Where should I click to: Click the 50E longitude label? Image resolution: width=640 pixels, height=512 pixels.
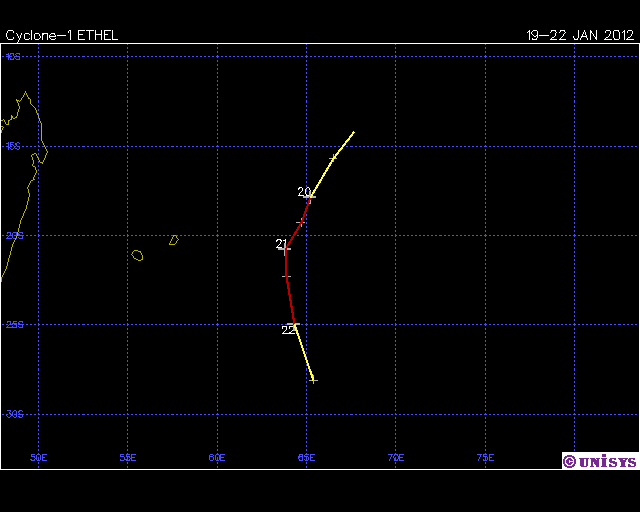pos(39,458)
